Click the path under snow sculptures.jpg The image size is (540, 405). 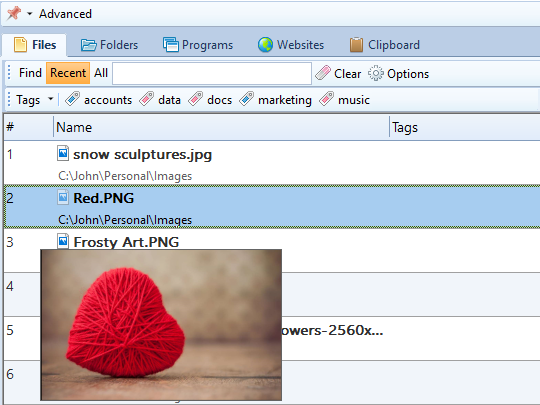tap(125, 176)
